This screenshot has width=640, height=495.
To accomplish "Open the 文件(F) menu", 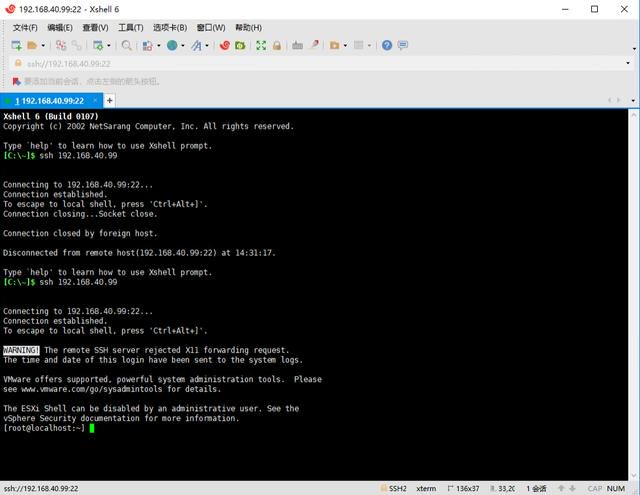I will tap(25, 28).
